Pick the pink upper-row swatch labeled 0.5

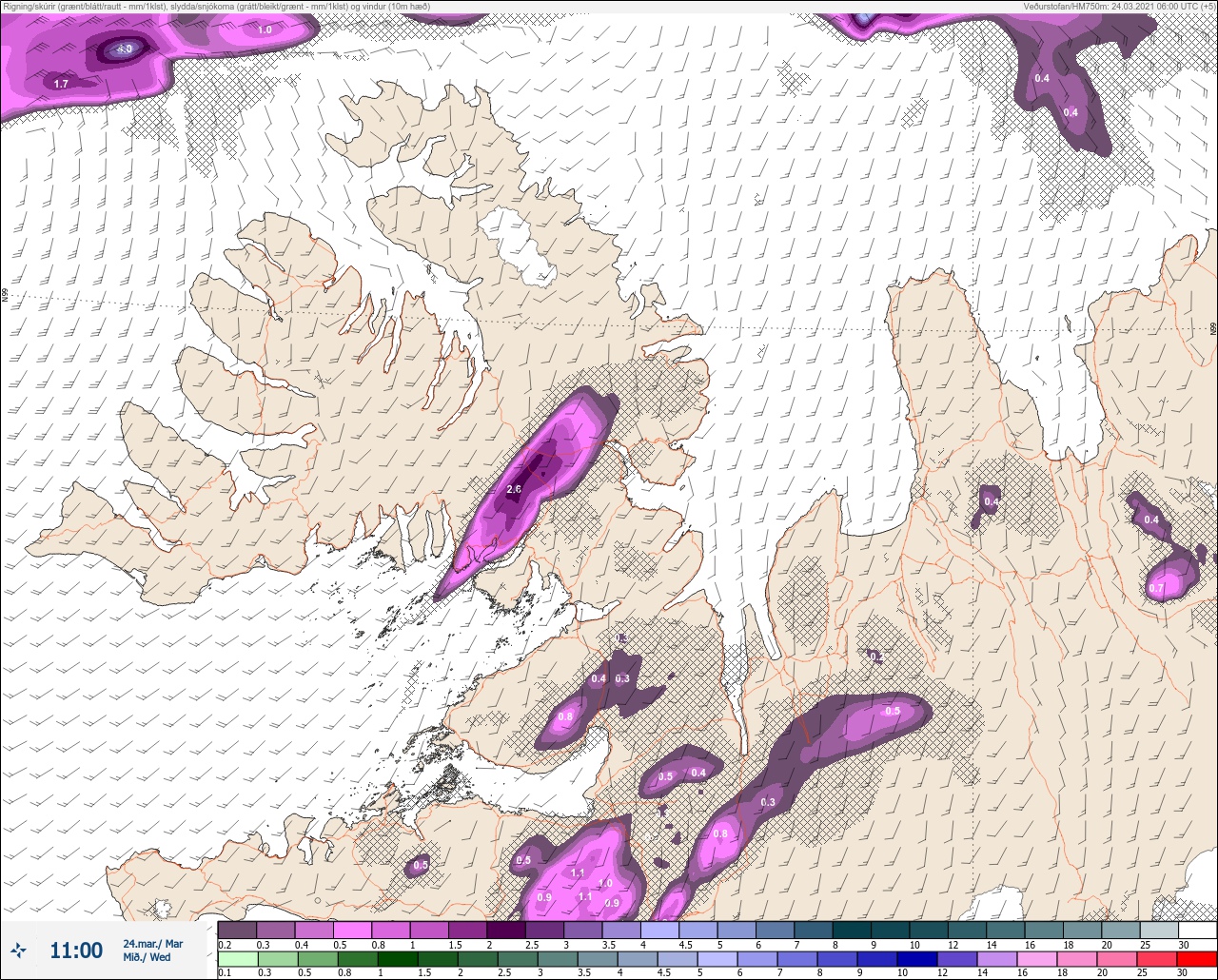tap(352, 929)
